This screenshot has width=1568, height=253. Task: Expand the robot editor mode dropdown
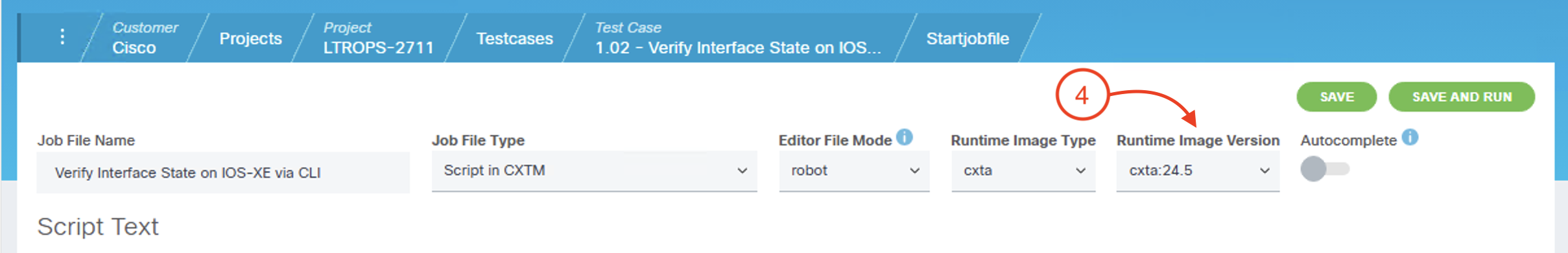(854, 171)
